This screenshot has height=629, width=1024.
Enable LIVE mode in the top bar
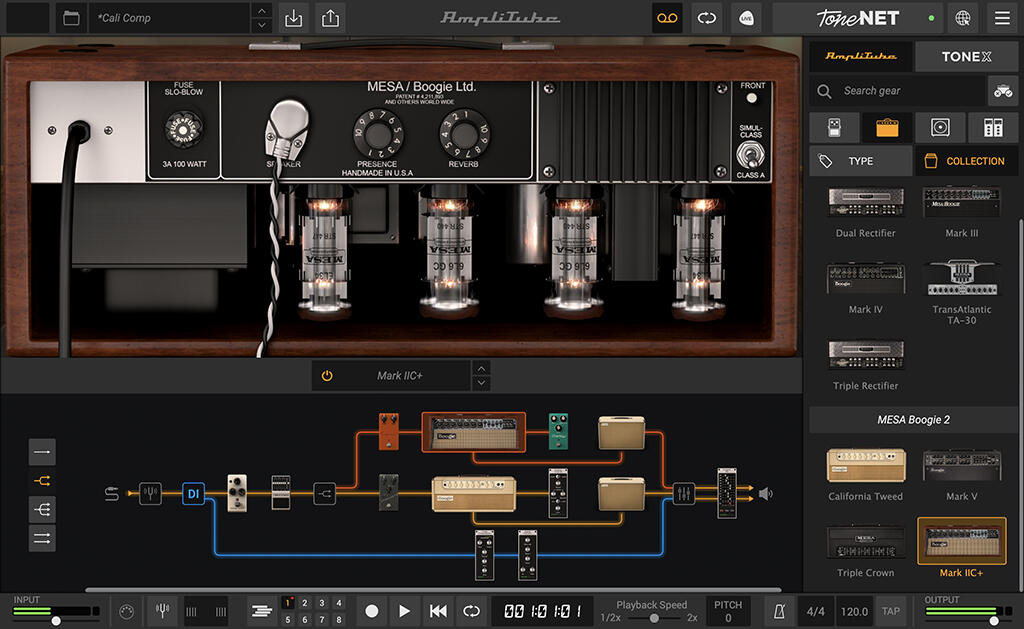pos(746,18)
